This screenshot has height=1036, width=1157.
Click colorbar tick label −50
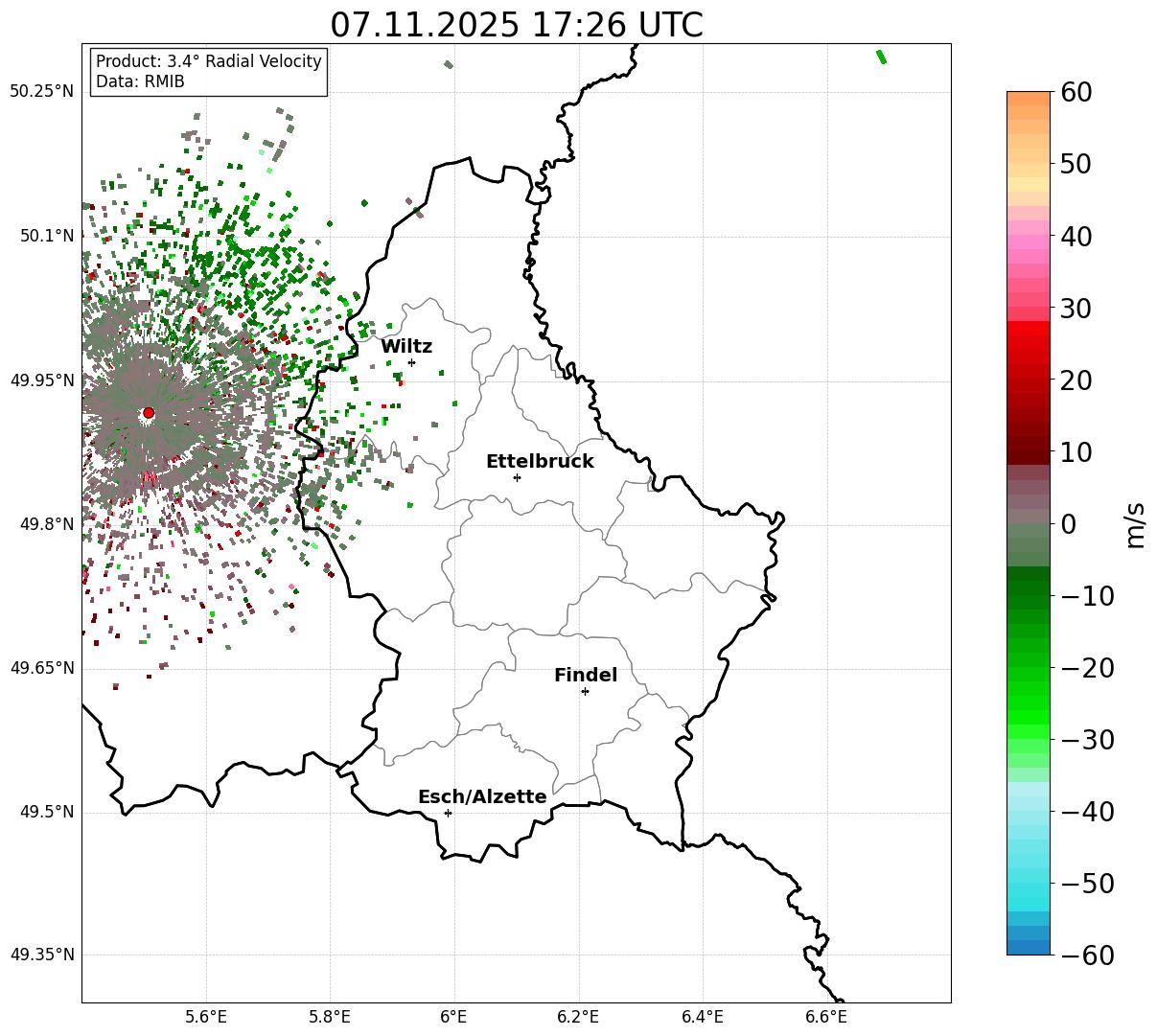tap(1087, 884)
